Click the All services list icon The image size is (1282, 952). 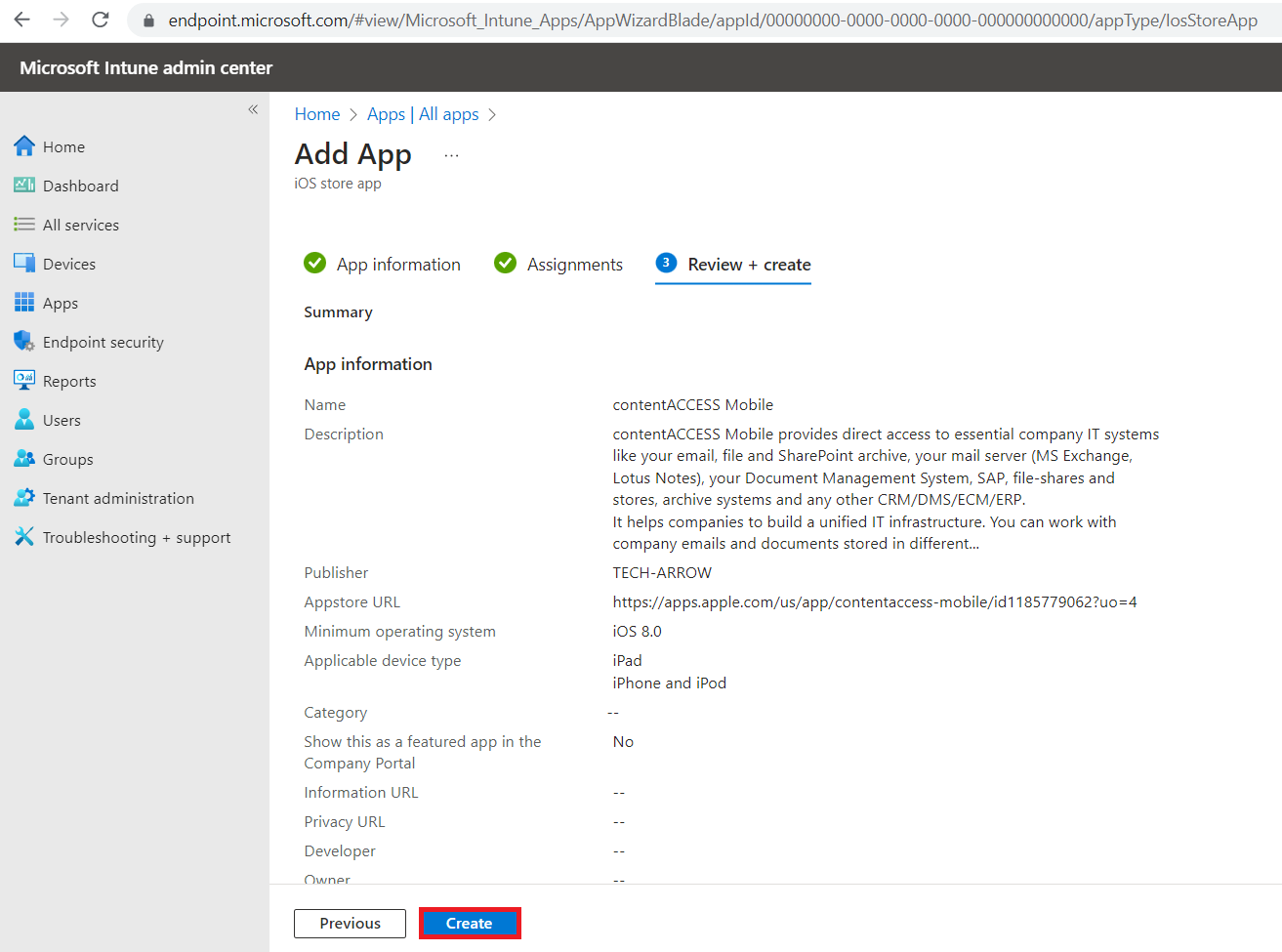coord(24,225)
